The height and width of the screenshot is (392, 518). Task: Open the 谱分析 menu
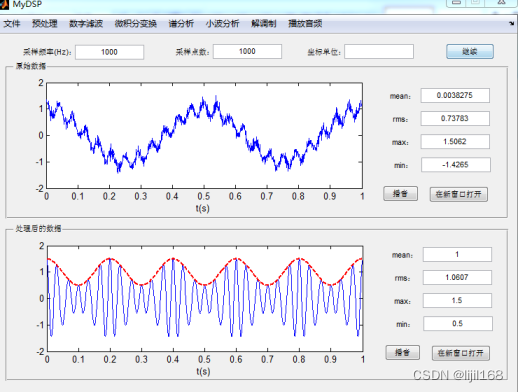tap(181, 24)
